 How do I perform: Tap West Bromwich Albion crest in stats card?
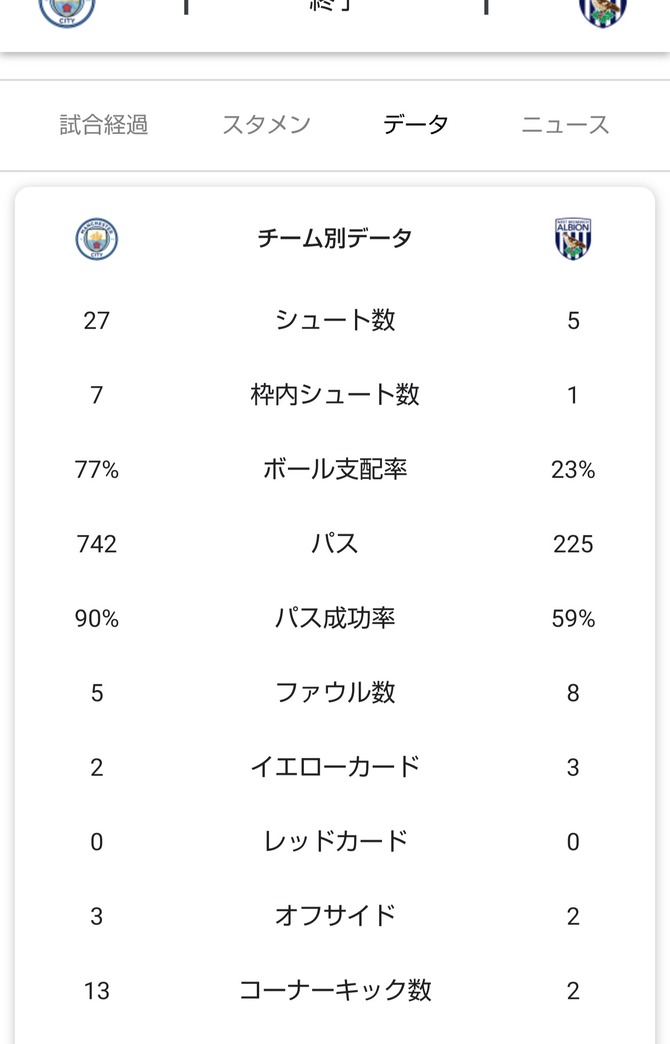[x=573, y=238]
